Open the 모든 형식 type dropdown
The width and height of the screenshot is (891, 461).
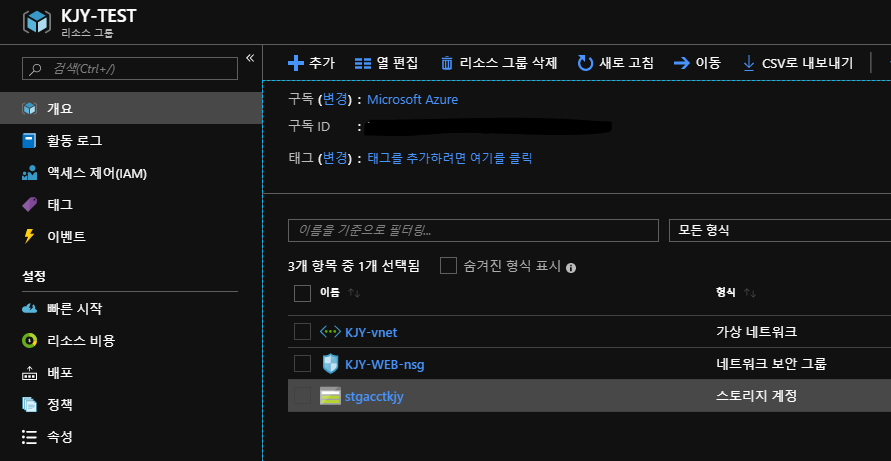click(780, 230)
